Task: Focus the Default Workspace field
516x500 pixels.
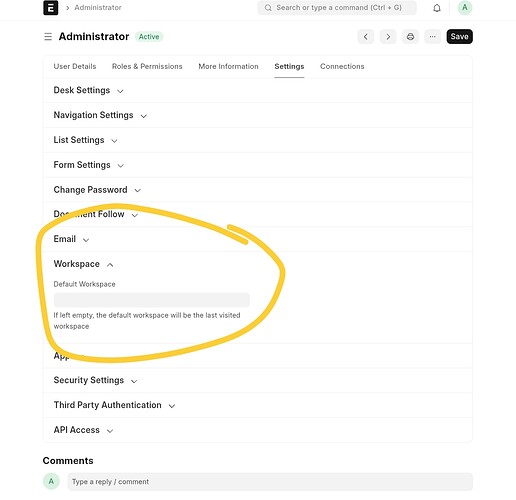Action: tap(152, 300)
